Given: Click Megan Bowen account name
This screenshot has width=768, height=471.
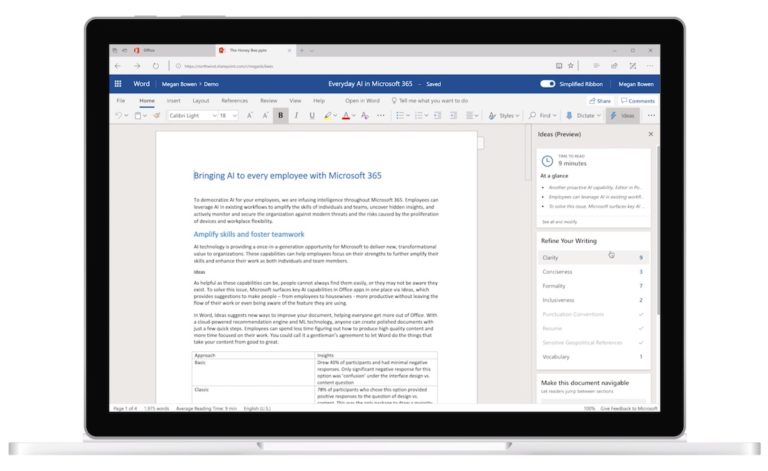Looking at the screenshot, I should click(636, 84).
